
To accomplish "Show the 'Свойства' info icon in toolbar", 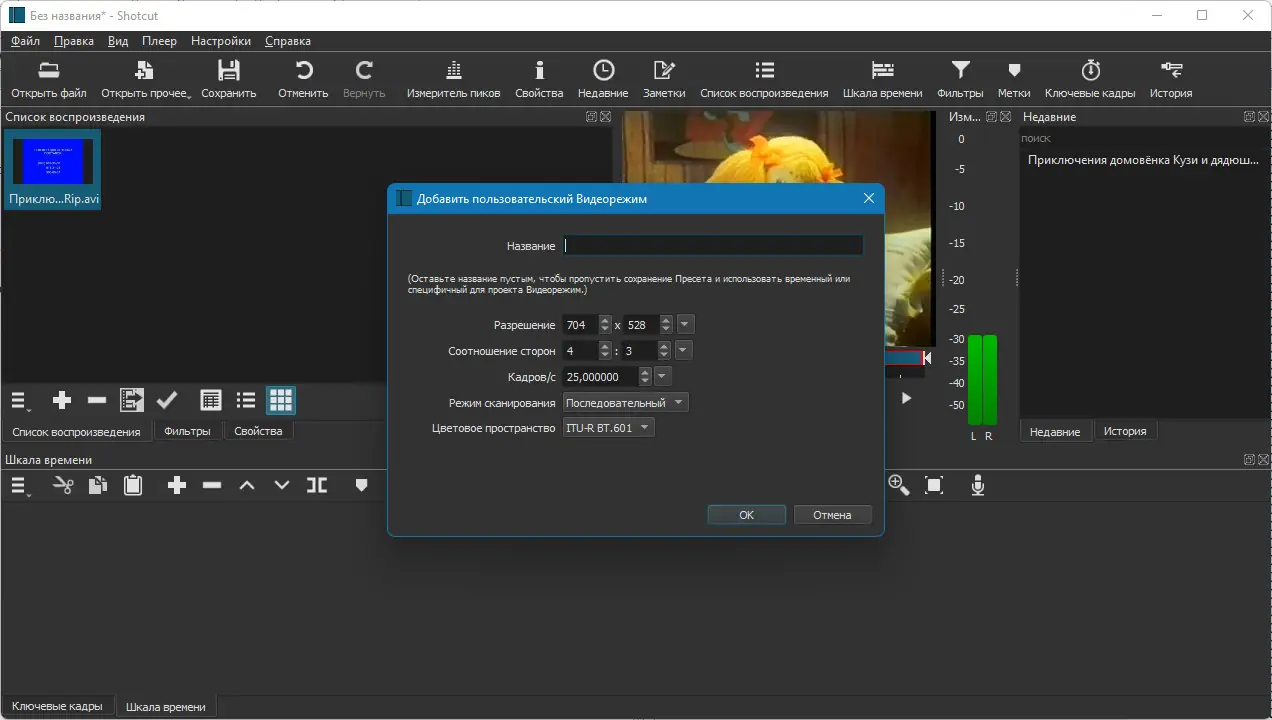I will (x=539, y=70).
